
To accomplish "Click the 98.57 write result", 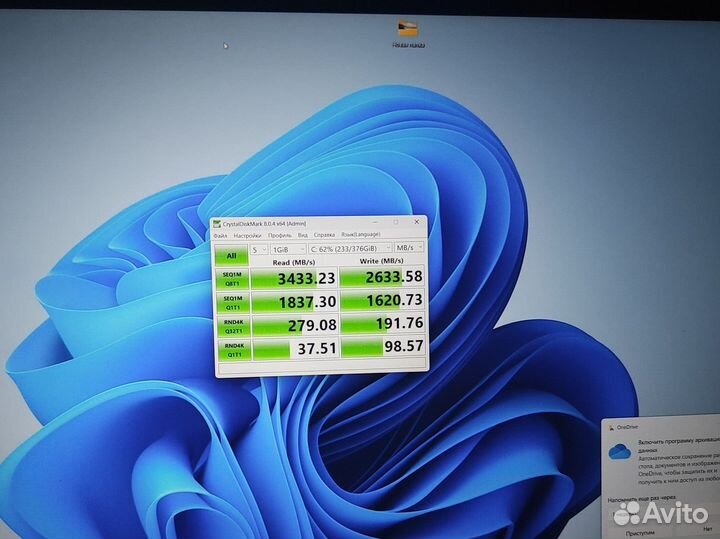I will point(383,347).
